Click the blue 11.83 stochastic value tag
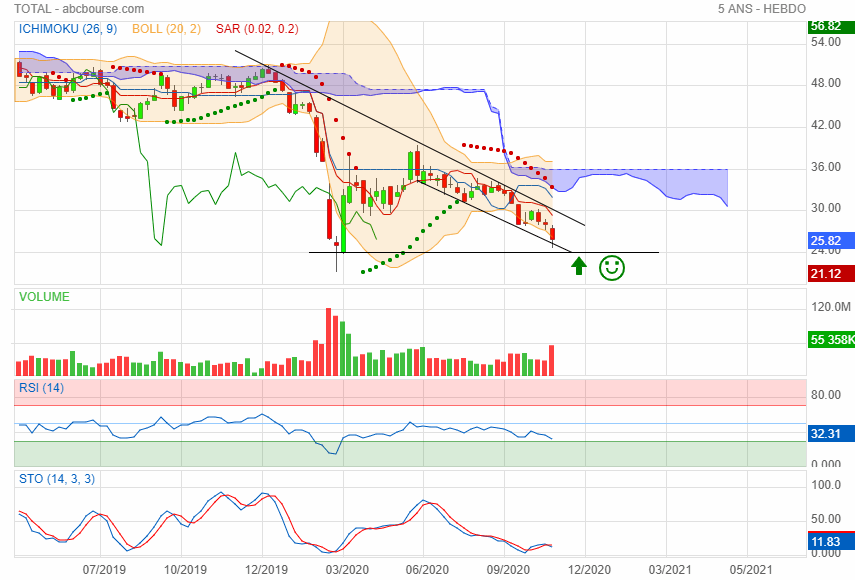Screen dimensions: 855x580 [x=831, y=542]
